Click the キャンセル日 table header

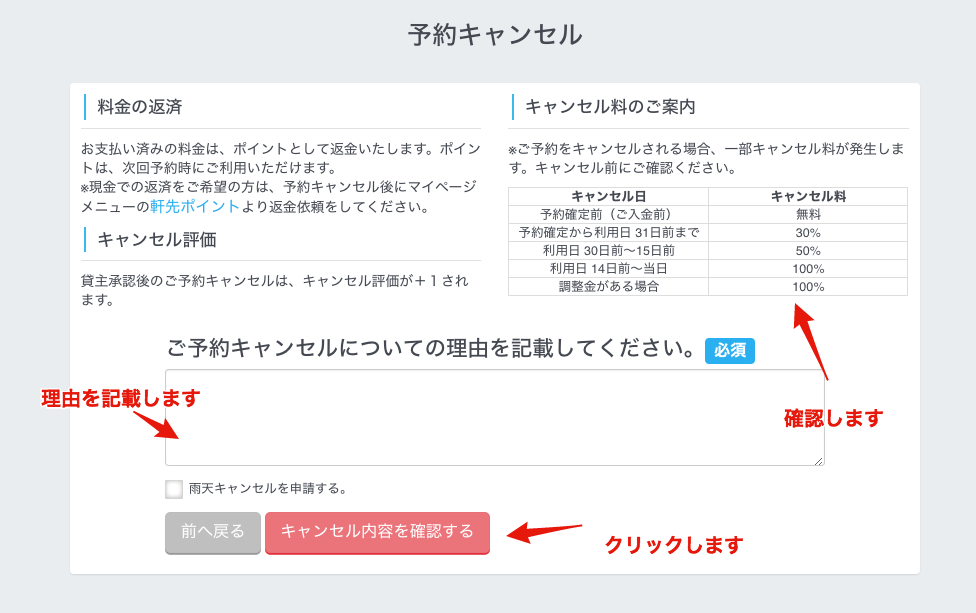[608, 197]
